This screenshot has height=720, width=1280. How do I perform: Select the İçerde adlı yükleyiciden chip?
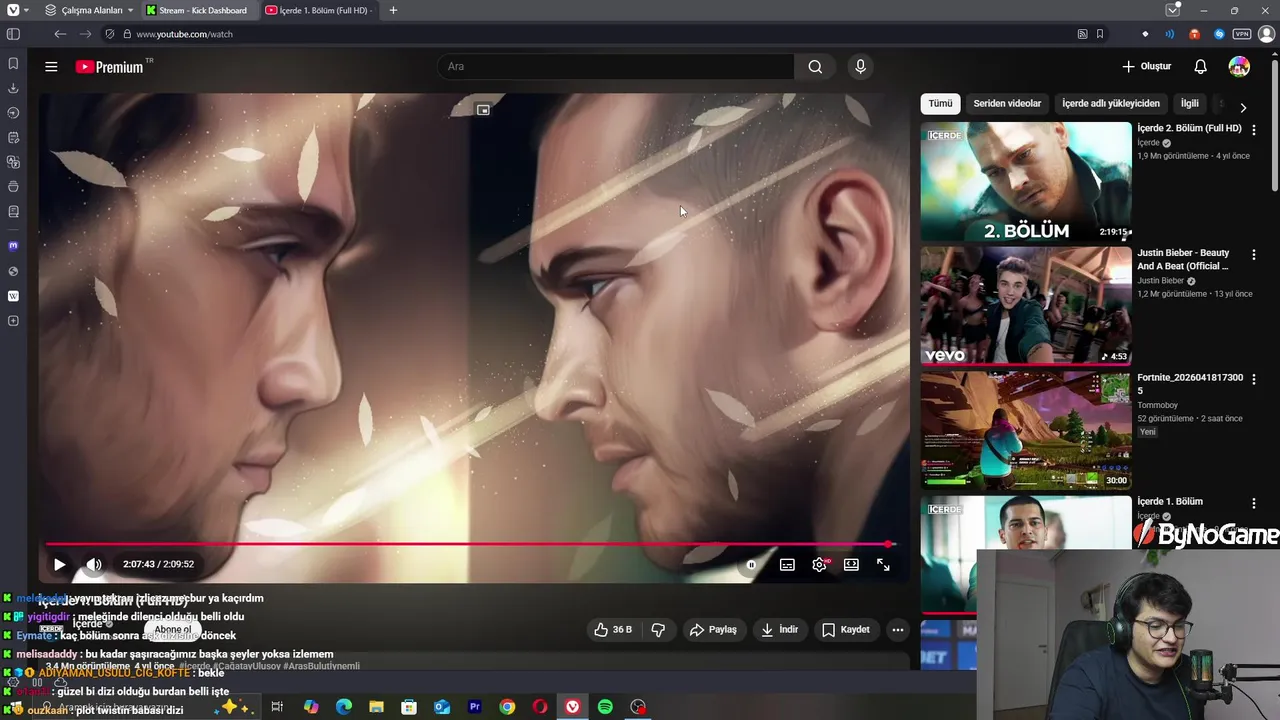click(1111, 104)
